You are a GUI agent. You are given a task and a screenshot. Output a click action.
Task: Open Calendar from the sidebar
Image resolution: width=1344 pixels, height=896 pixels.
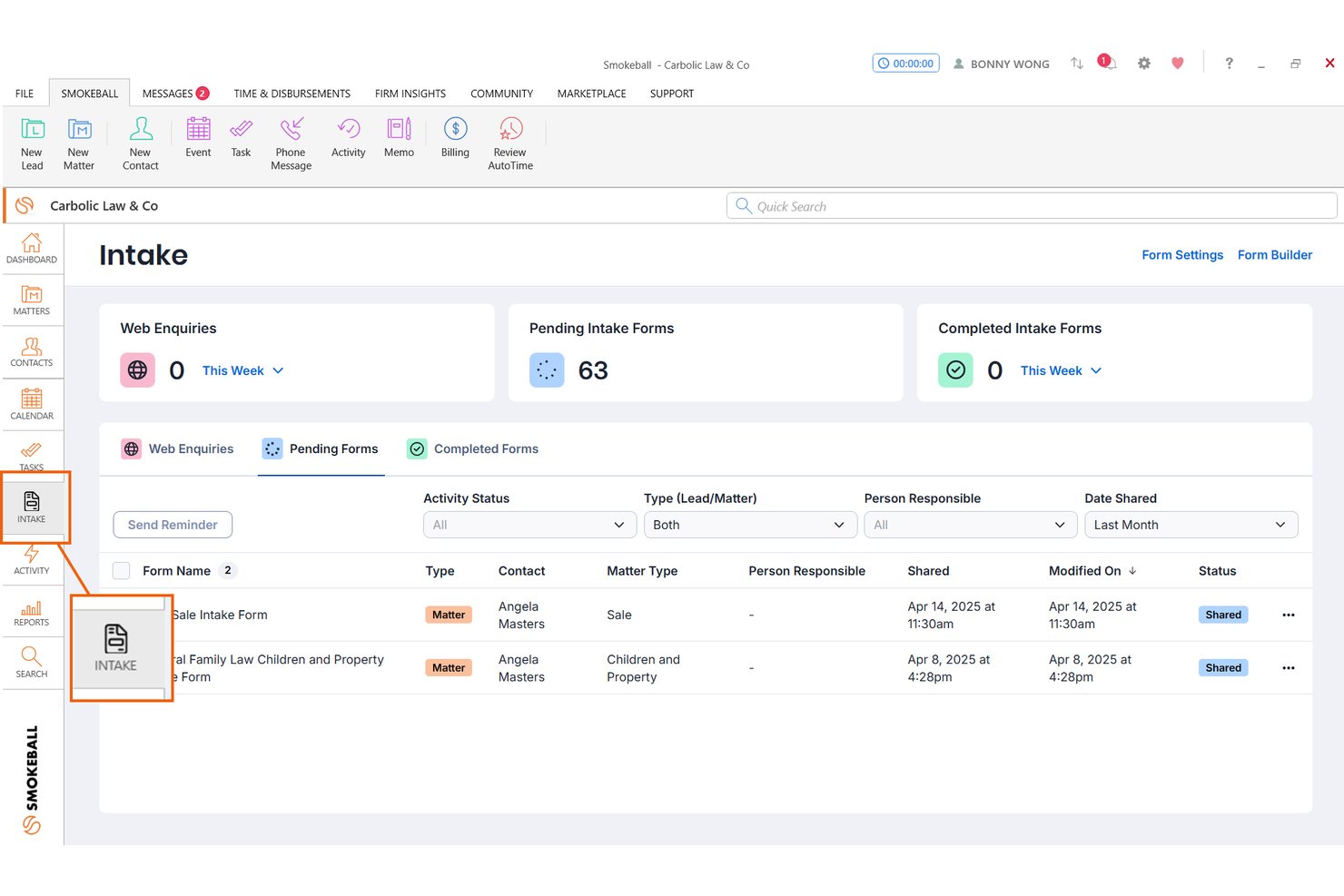pos(32,404)
